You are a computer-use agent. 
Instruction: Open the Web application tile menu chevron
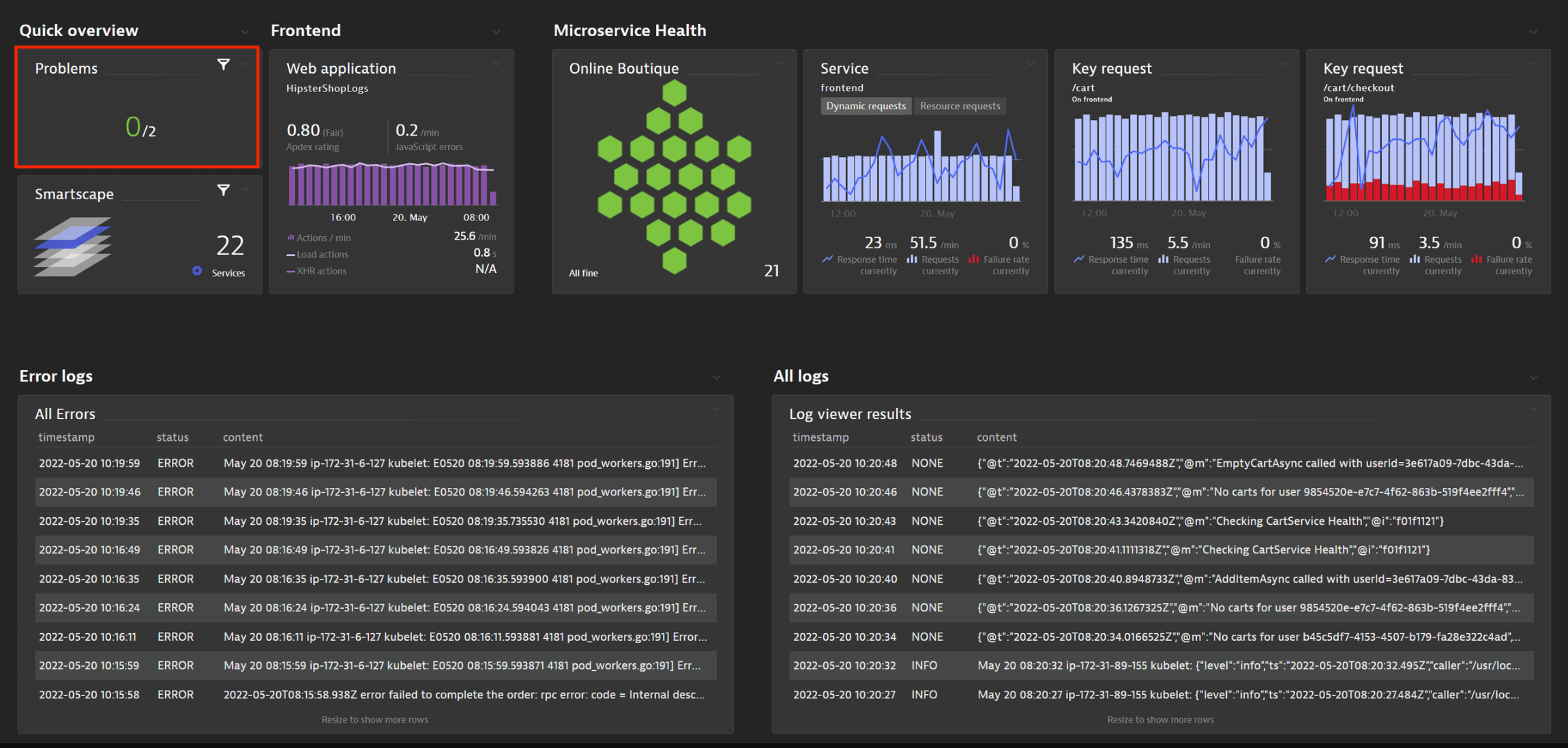coord(497,64)
